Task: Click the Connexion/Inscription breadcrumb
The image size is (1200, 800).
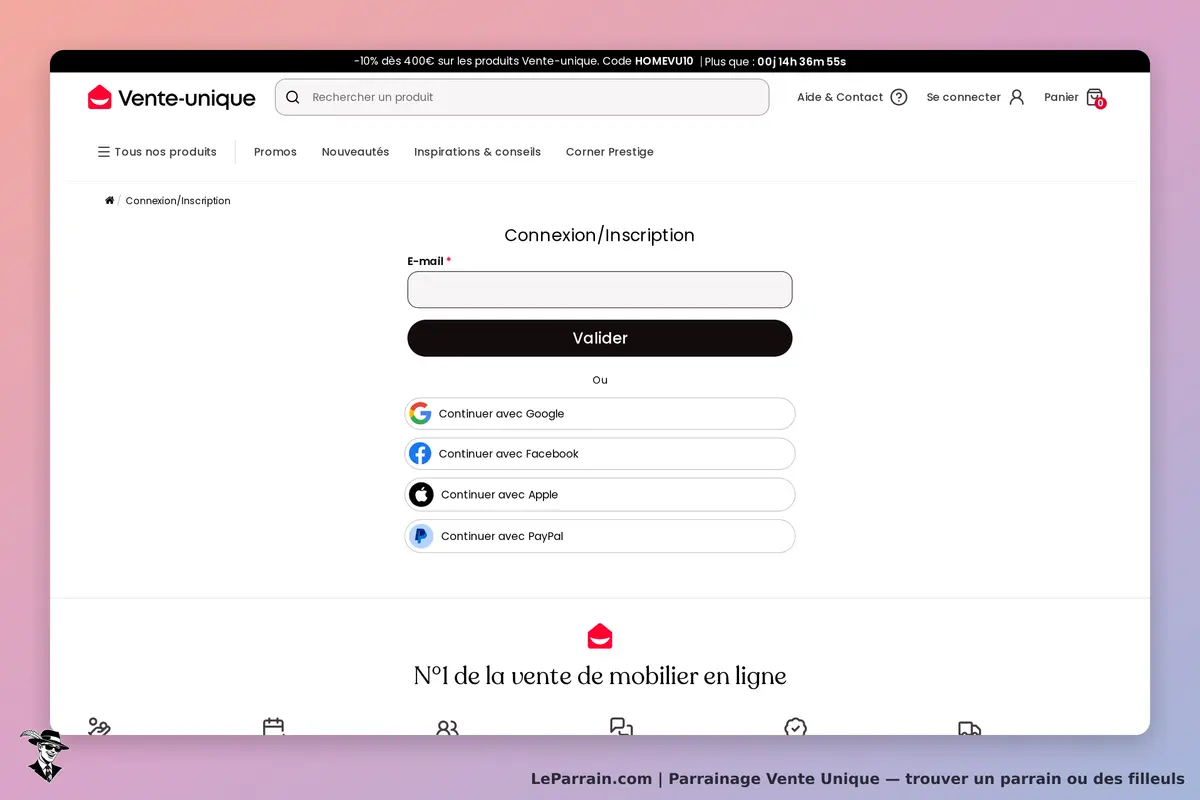Action: (178, 201)
